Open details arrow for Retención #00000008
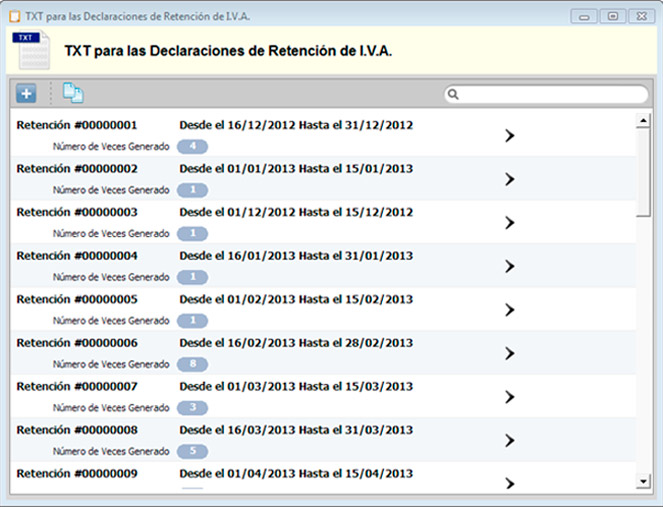 tap(509, 440)
